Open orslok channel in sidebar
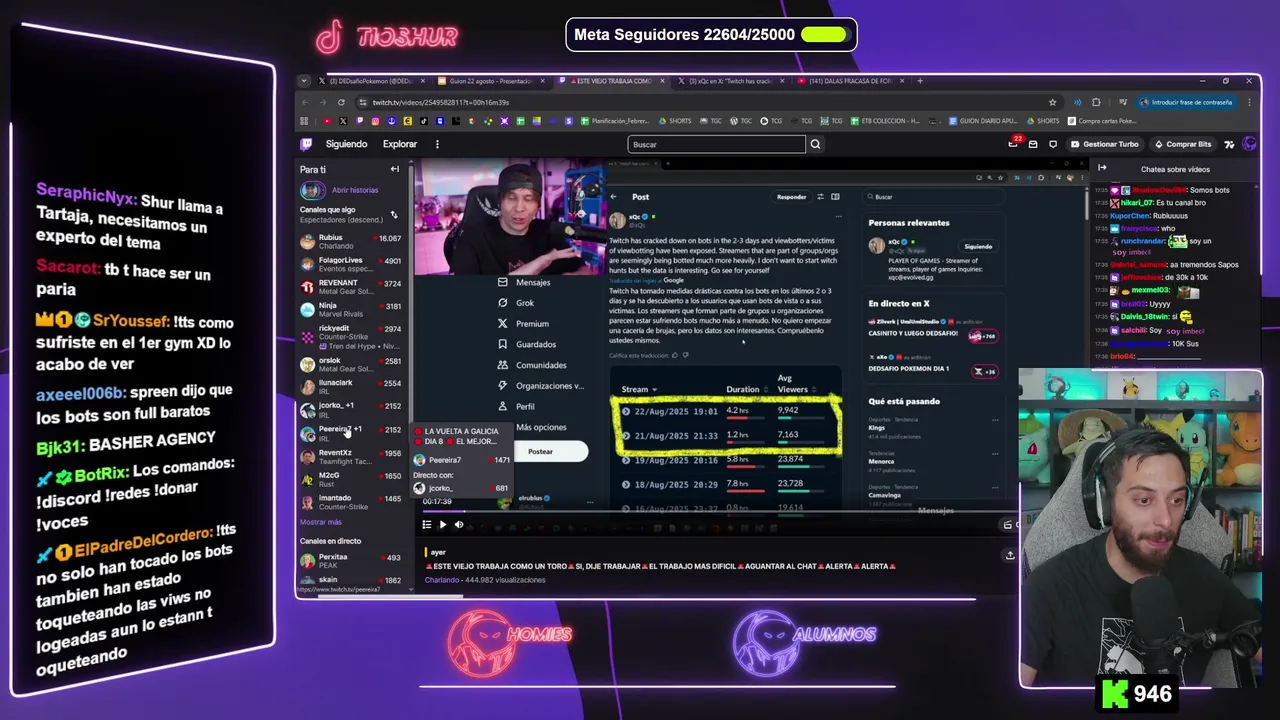 coord(351,364)
